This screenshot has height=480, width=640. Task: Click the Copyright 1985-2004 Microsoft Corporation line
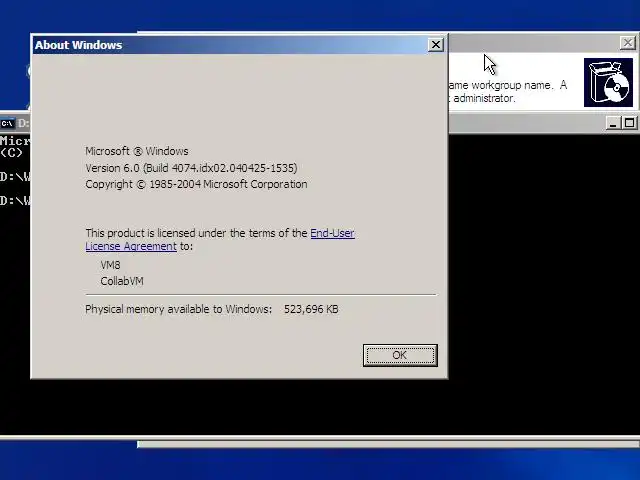[x=196, y=184]
